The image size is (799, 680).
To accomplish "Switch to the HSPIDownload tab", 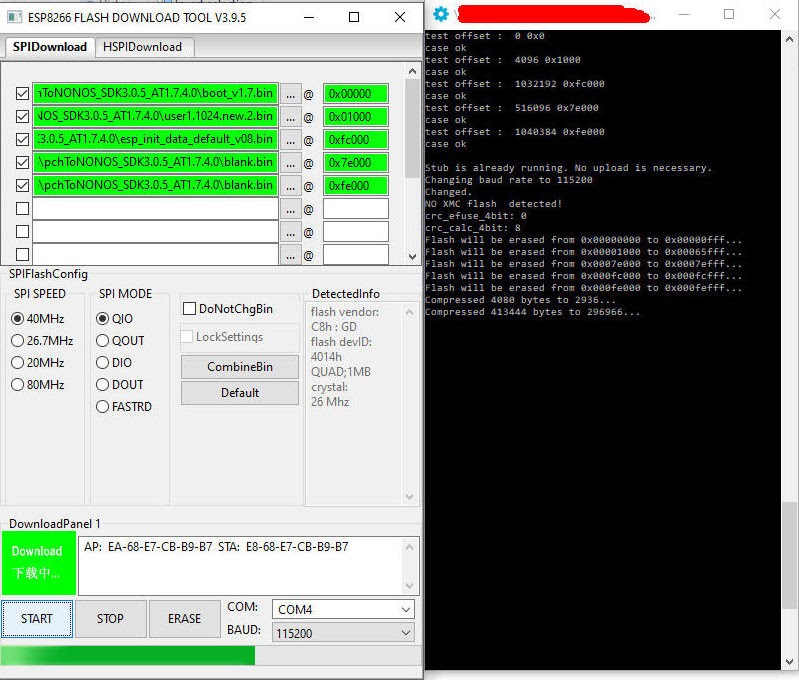I will (143, 47).
